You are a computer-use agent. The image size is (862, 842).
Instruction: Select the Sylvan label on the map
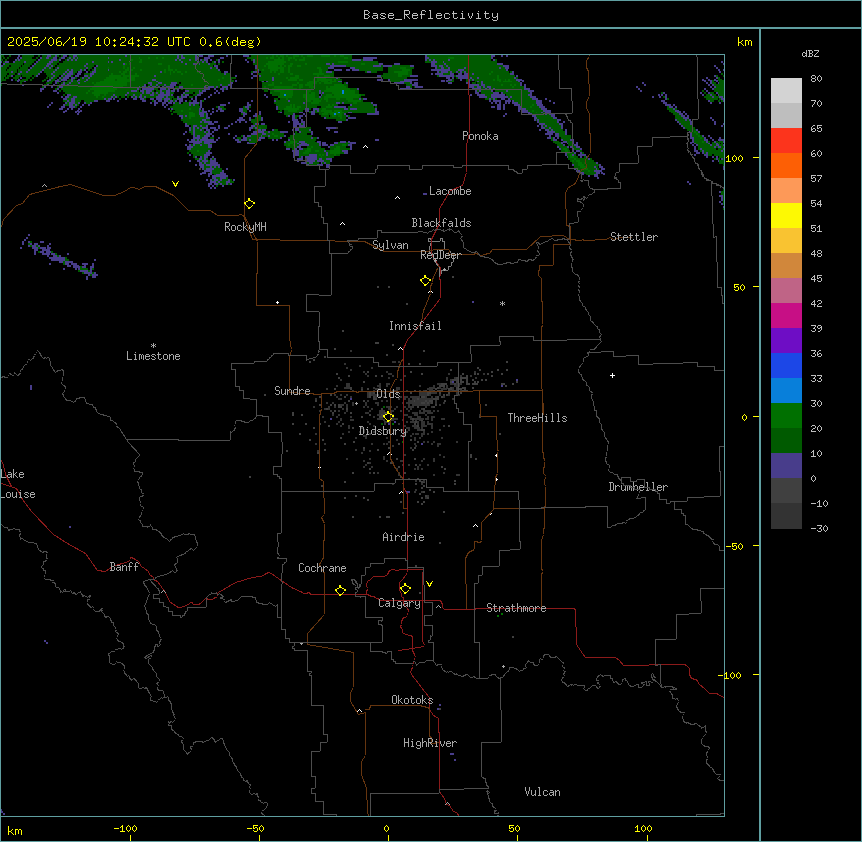pyautogui.click(x=390, y=245)
